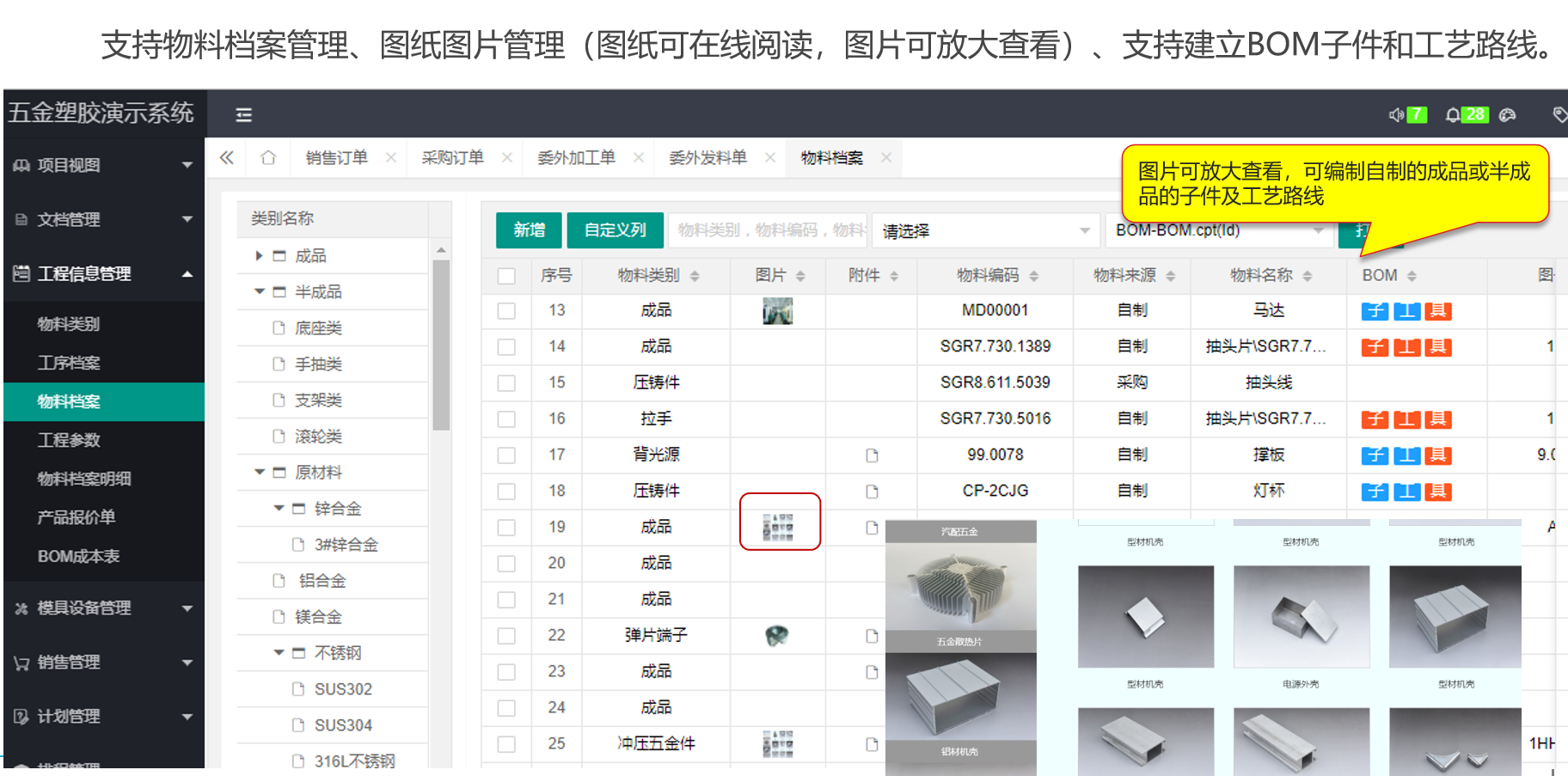The height and width of the screenshot is (776, 1568).
Task: Select the 物料档案 tab
Action: tap(831, 157)
